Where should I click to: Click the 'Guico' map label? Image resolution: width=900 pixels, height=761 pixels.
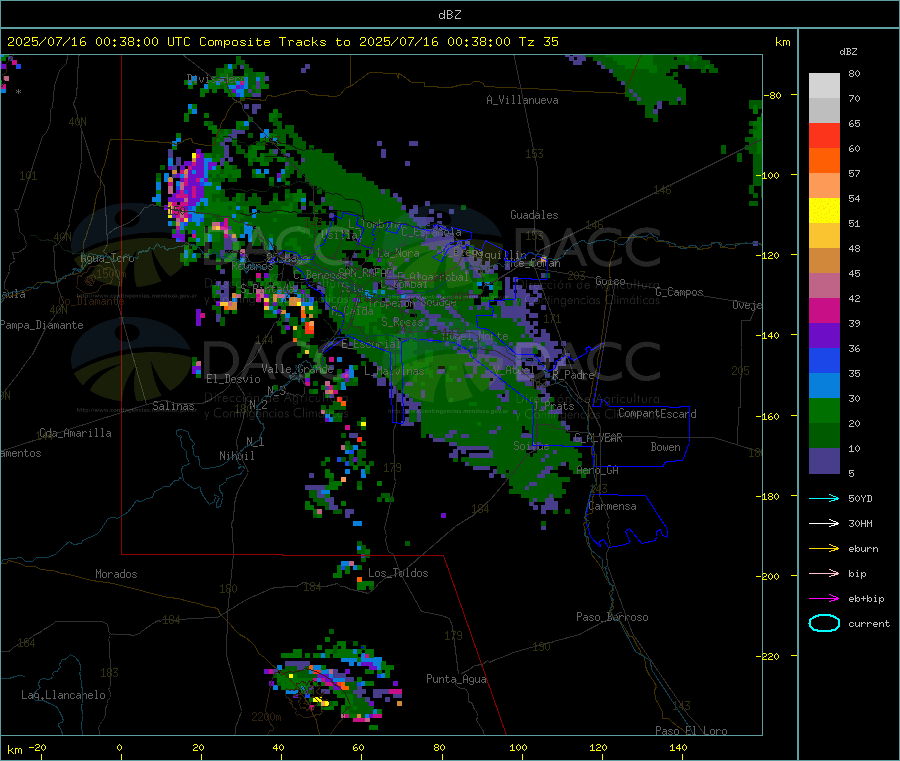[610, 281]
